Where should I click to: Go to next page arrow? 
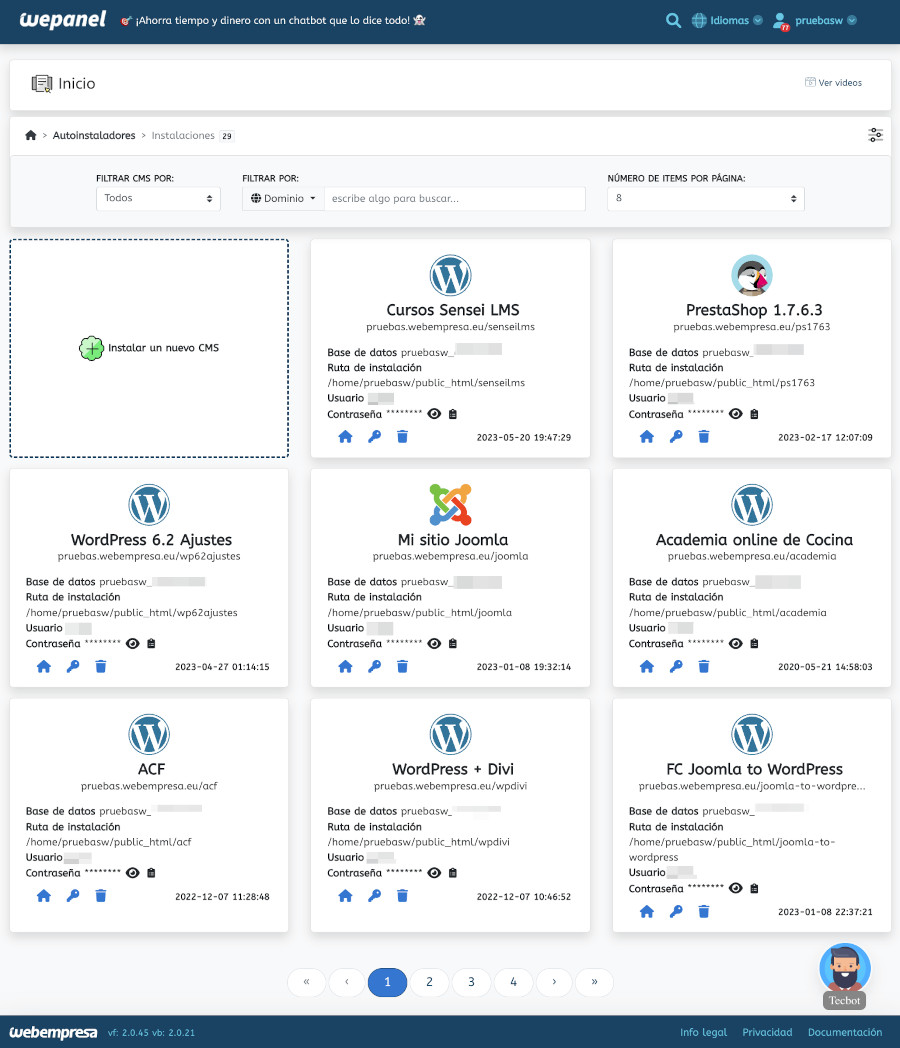point(554,982)
